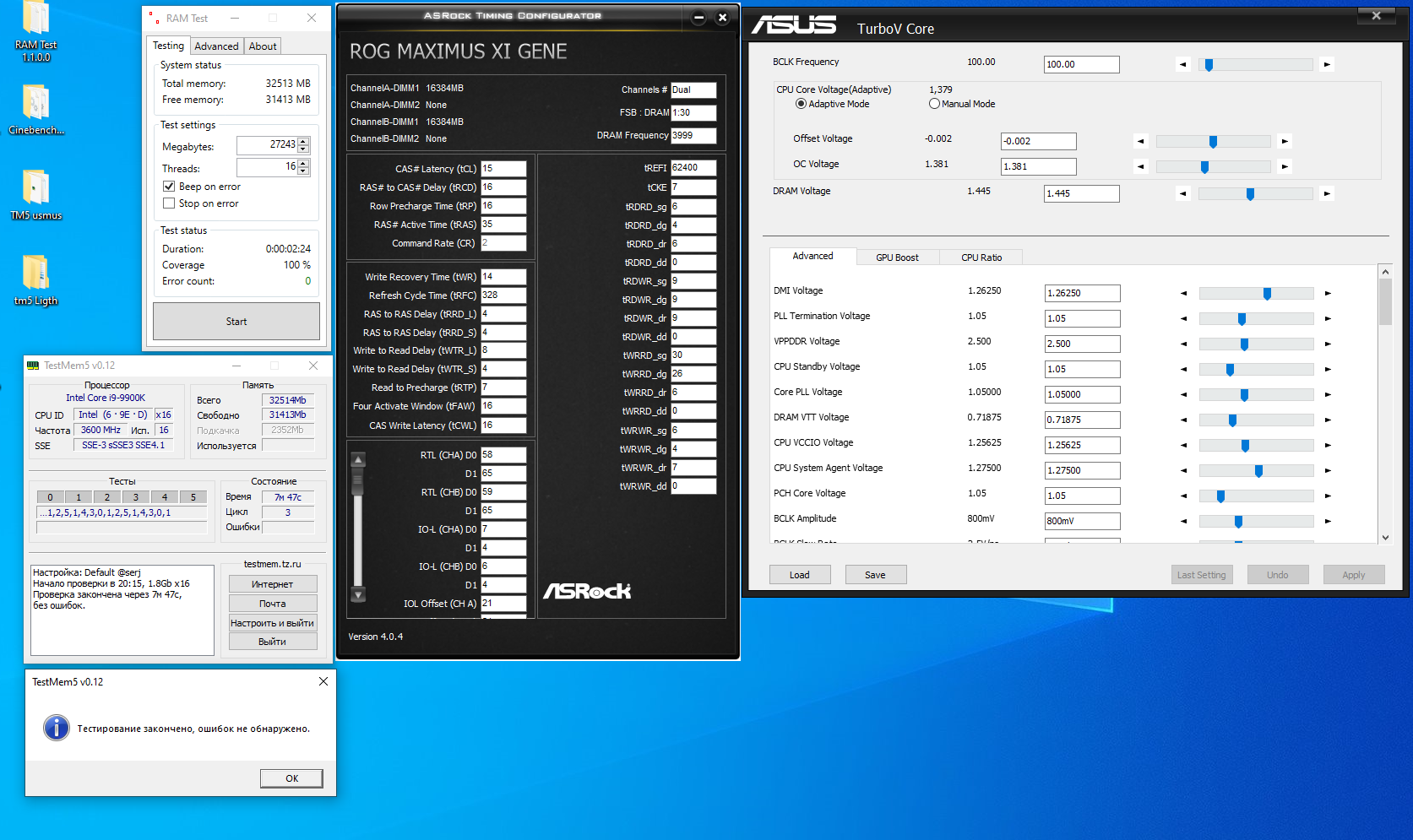Click the Last Setting button

(x=1202, y=575)
